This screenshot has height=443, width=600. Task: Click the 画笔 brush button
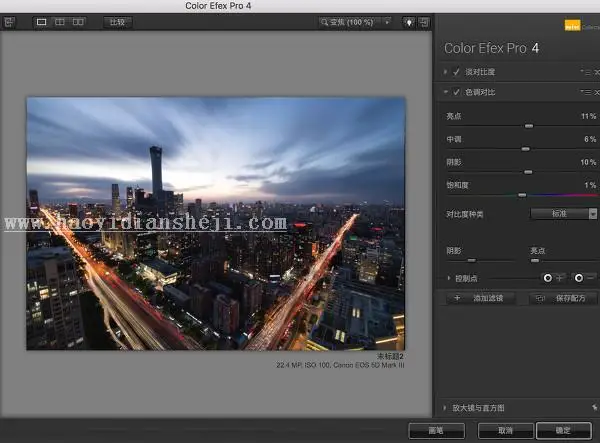coord(437,431)
